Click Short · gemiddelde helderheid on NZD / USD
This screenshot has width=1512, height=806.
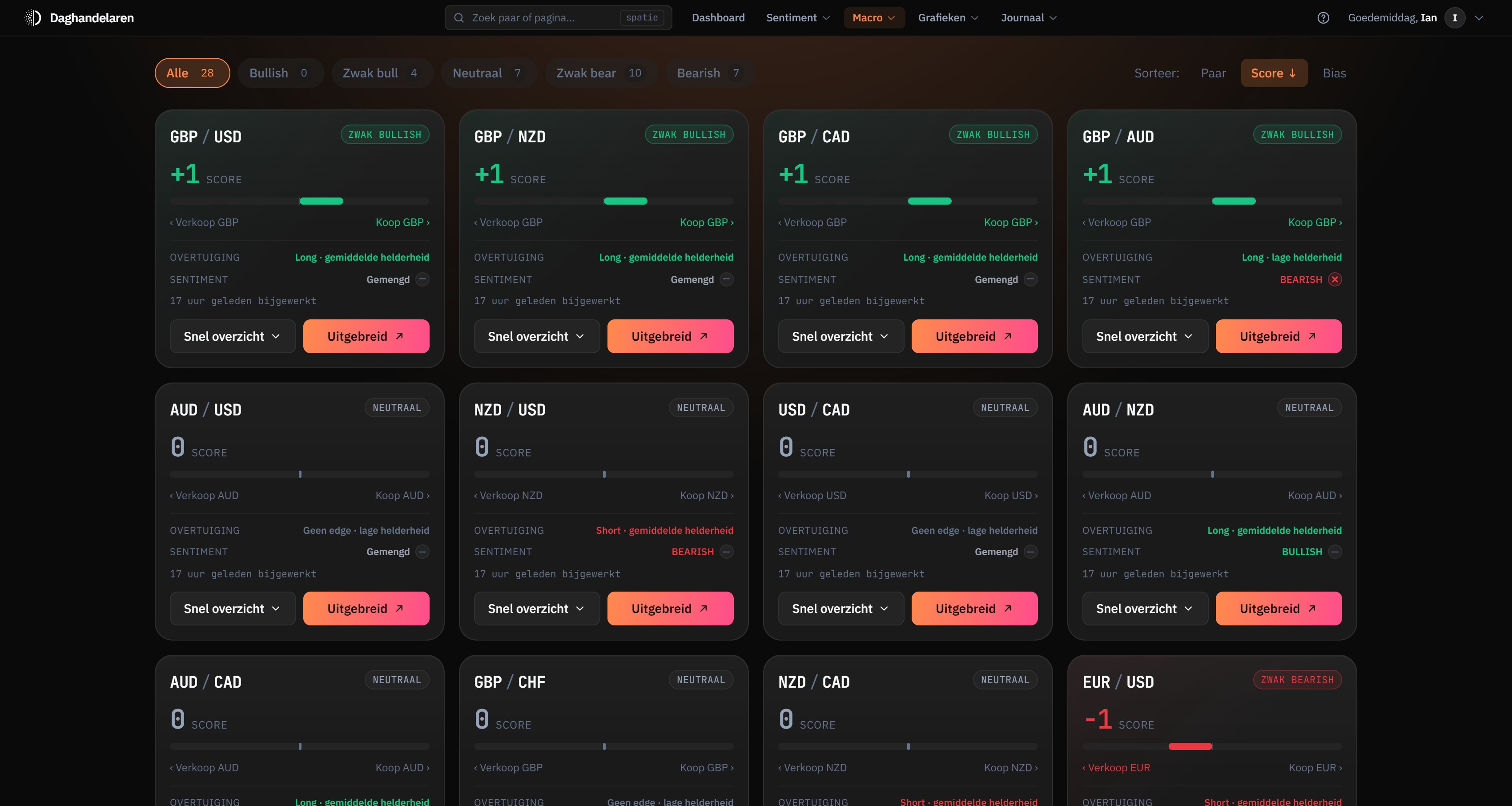(x=664, y=530)
